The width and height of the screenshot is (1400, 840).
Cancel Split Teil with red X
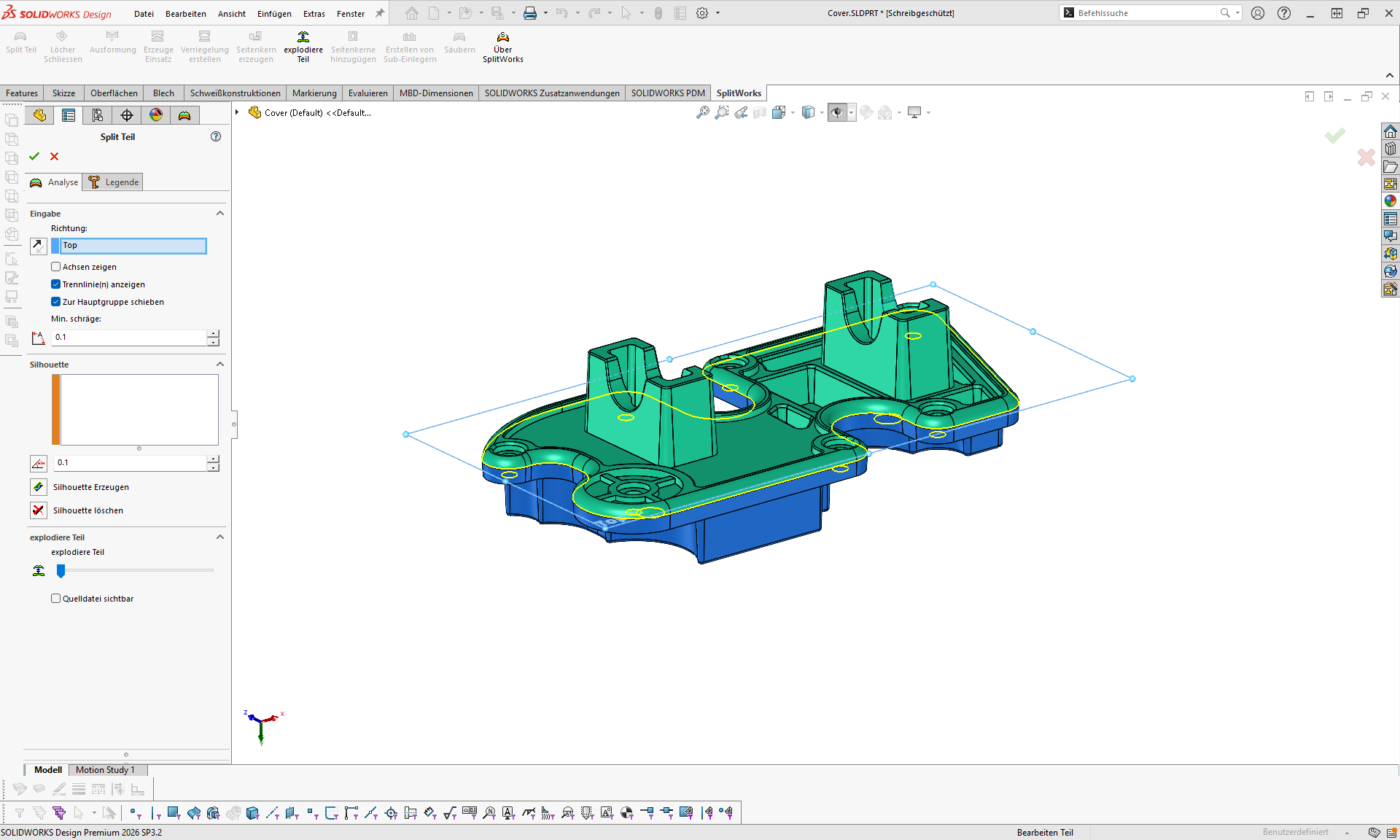point(55,156)
